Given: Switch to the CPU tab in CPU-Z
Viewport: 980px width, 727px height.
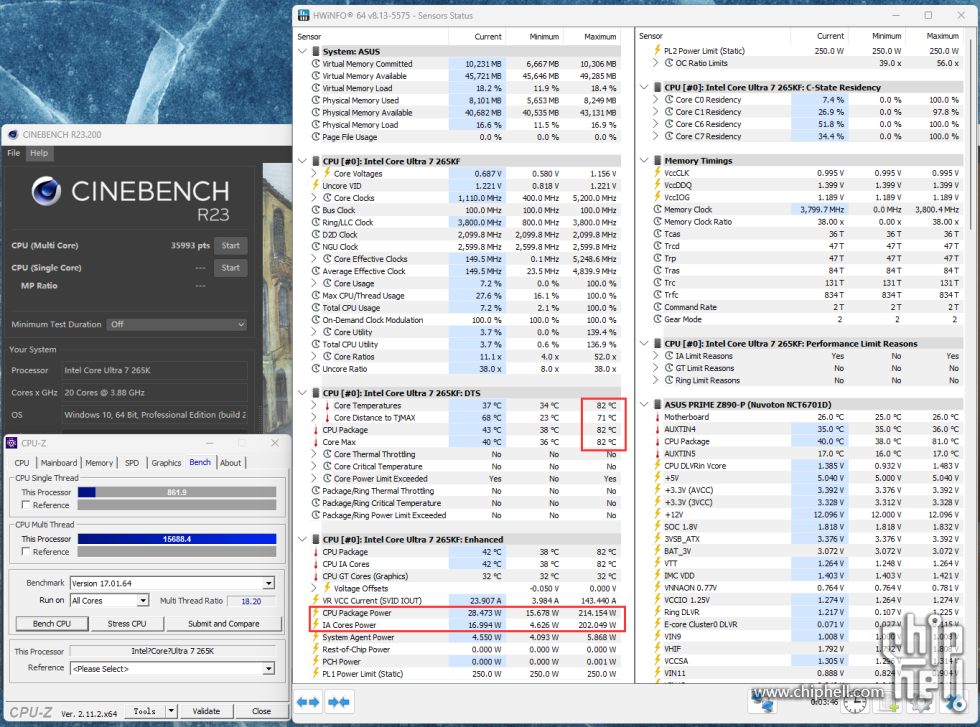Looking at the screenshot, I should (x=22, y=463).
